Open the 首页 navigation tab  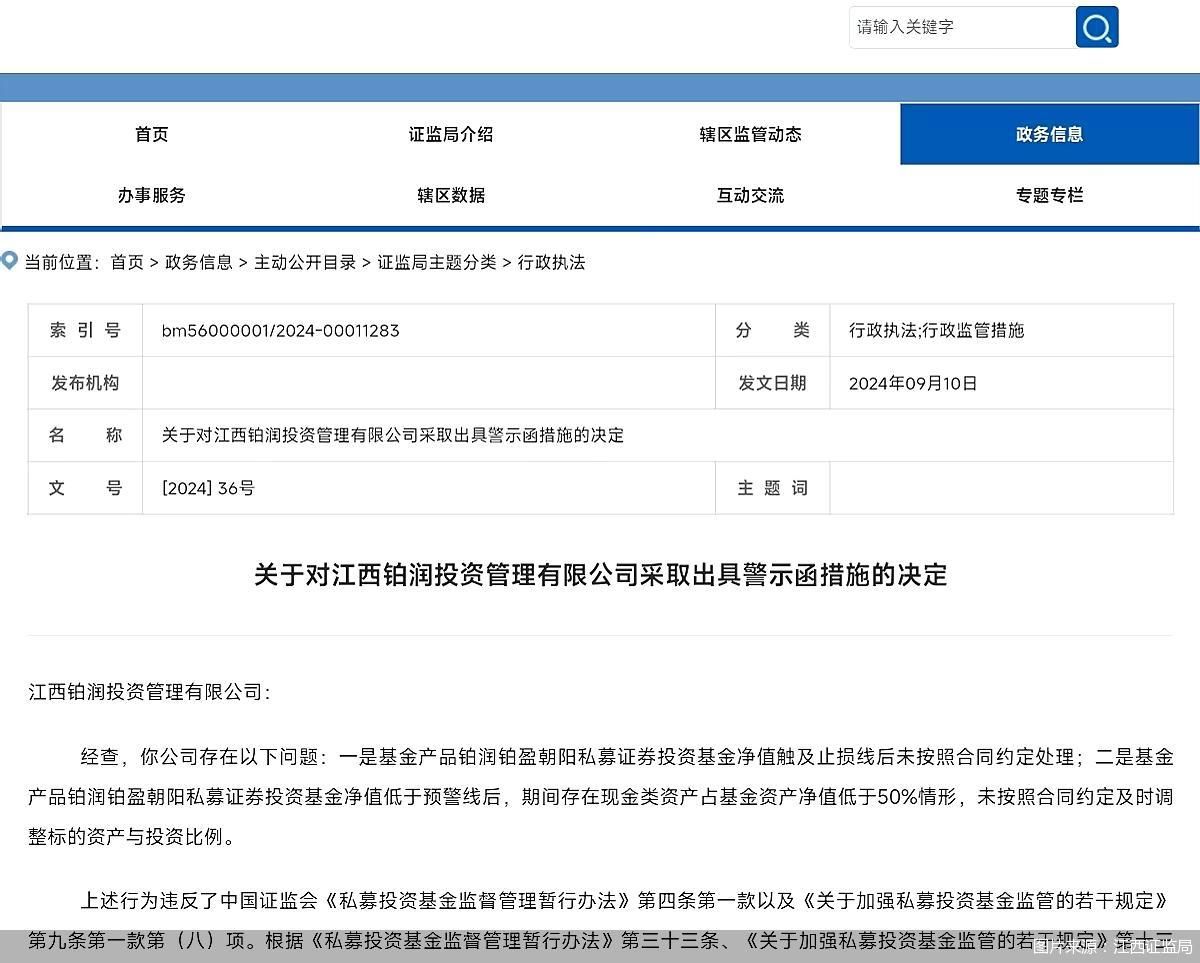151,134
